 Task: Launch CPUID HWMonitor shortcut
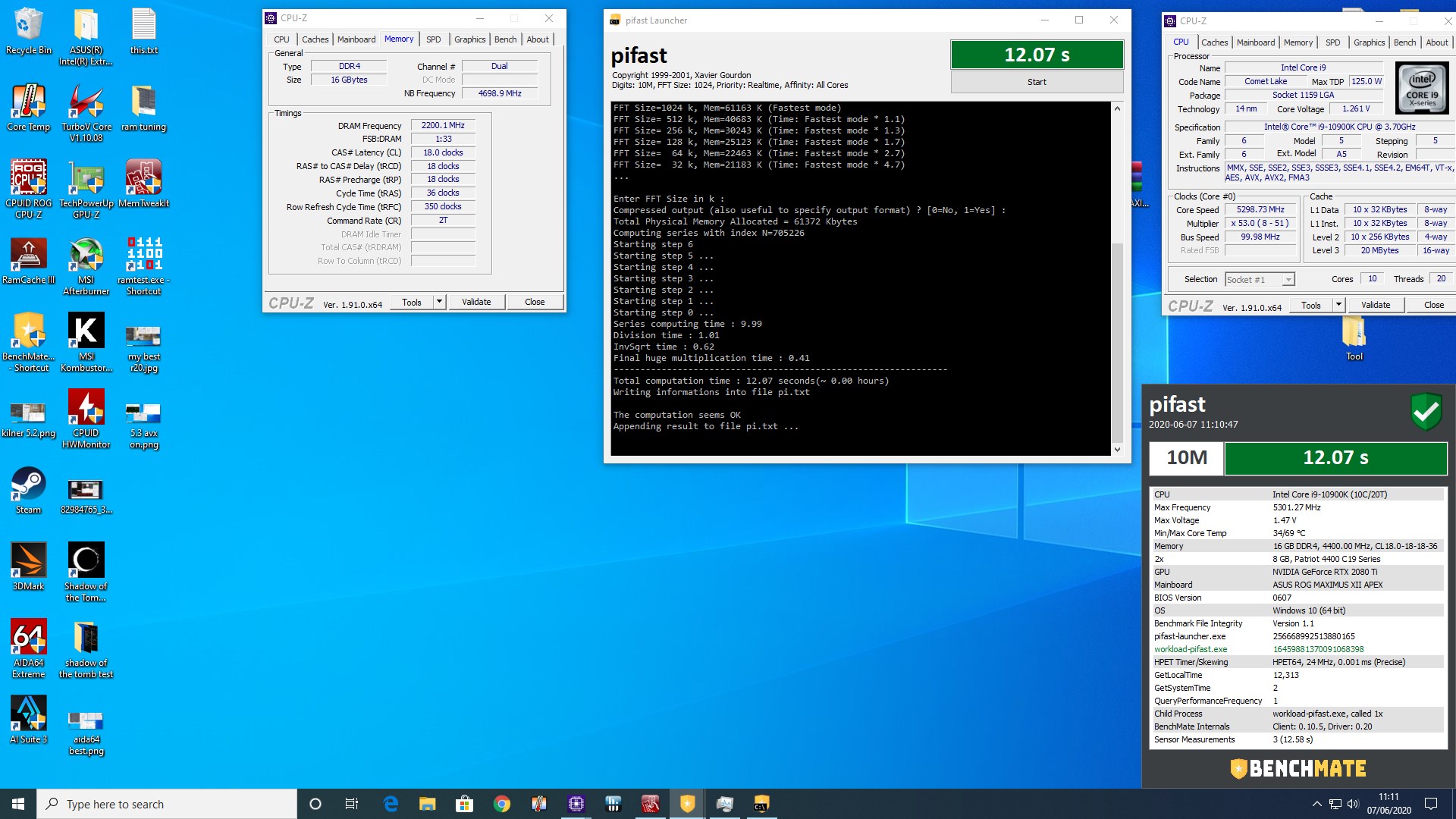point(86,419)
